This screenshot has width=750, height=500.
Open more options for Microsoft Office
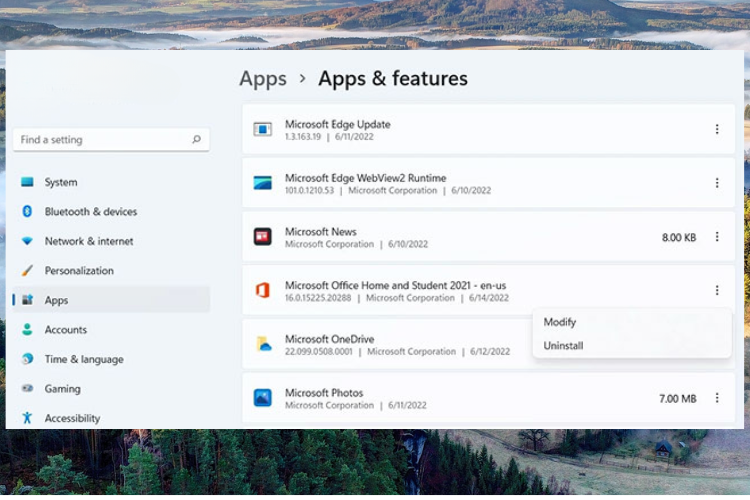pos(717,290)
